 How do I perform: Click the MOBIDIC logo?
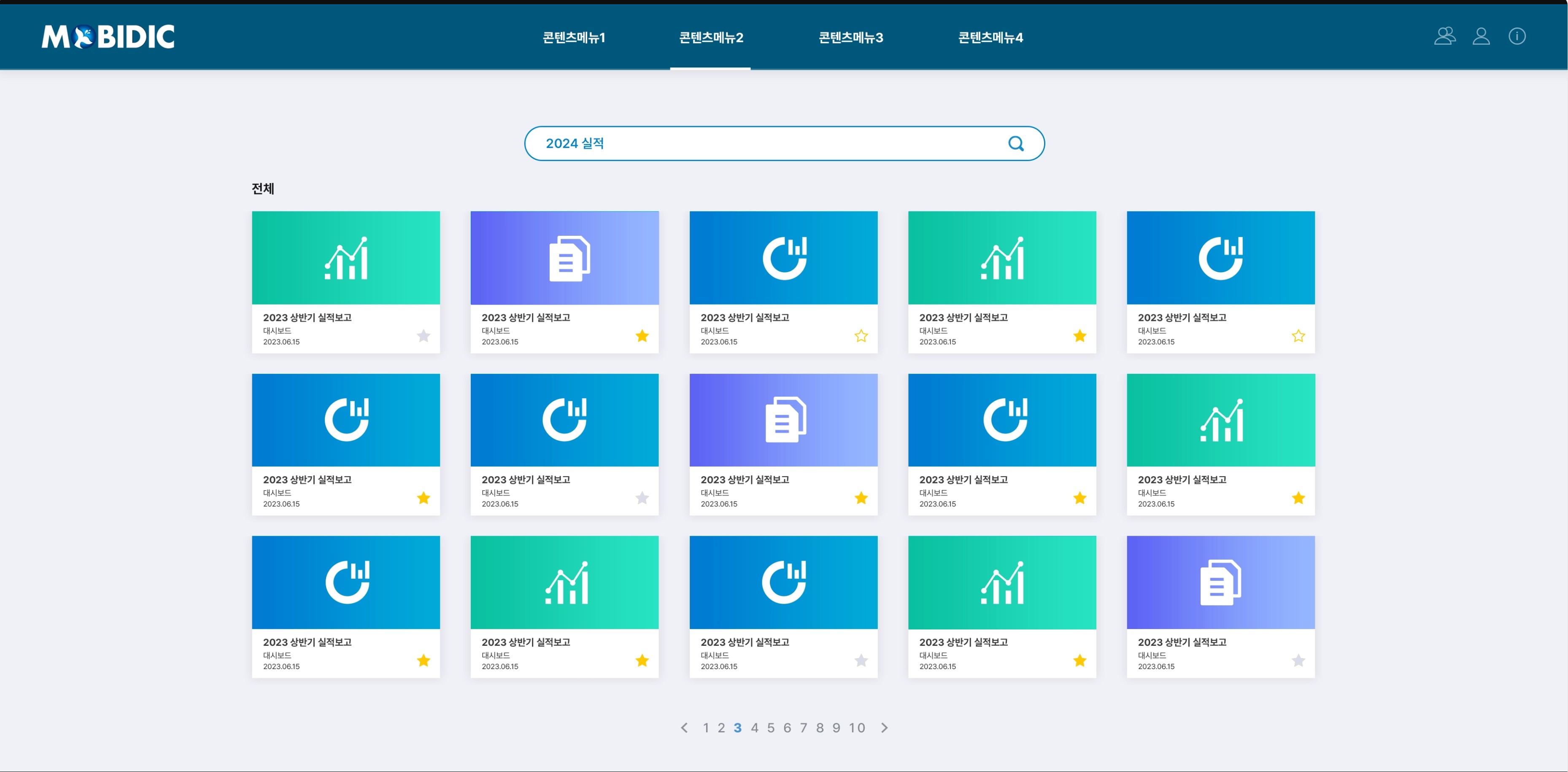[108, 37]
